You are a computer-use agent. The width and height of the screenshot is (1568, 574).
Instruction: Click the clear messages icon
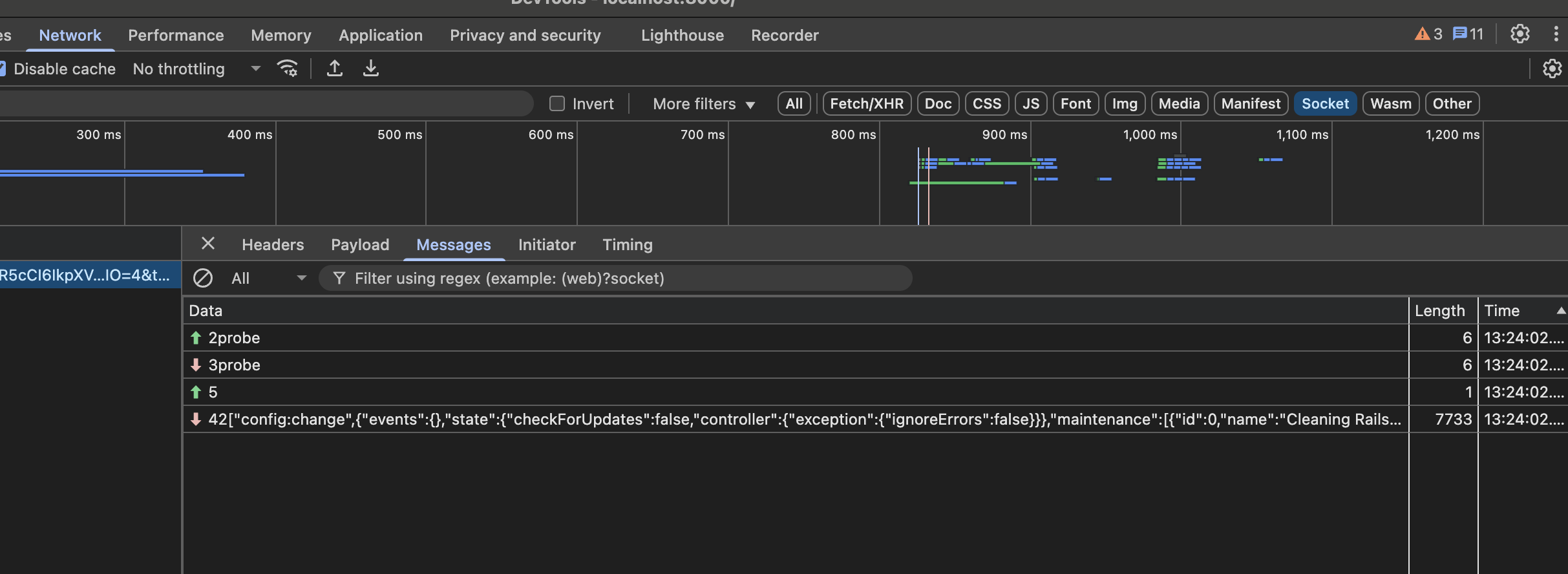[x=203, y=279]
